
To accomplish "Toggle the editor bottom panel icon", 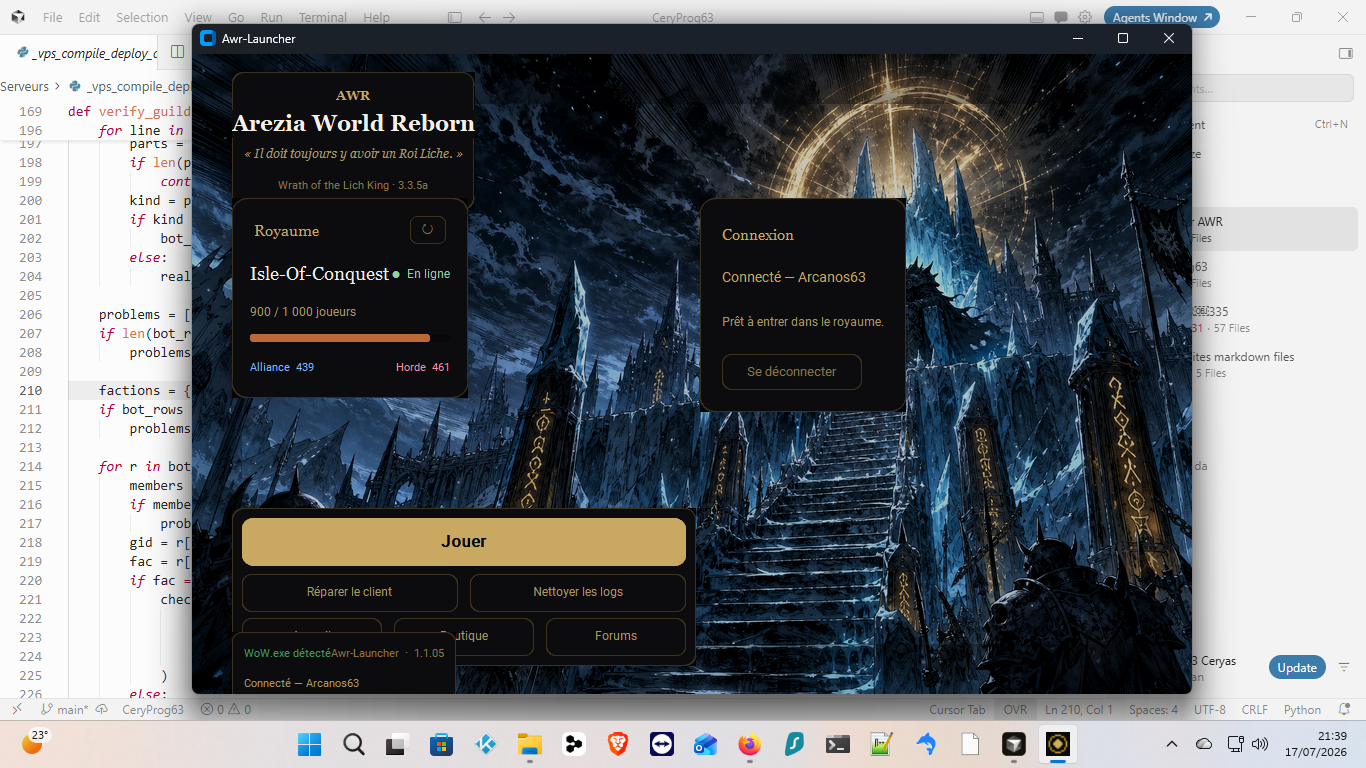I will point(1035,17).
